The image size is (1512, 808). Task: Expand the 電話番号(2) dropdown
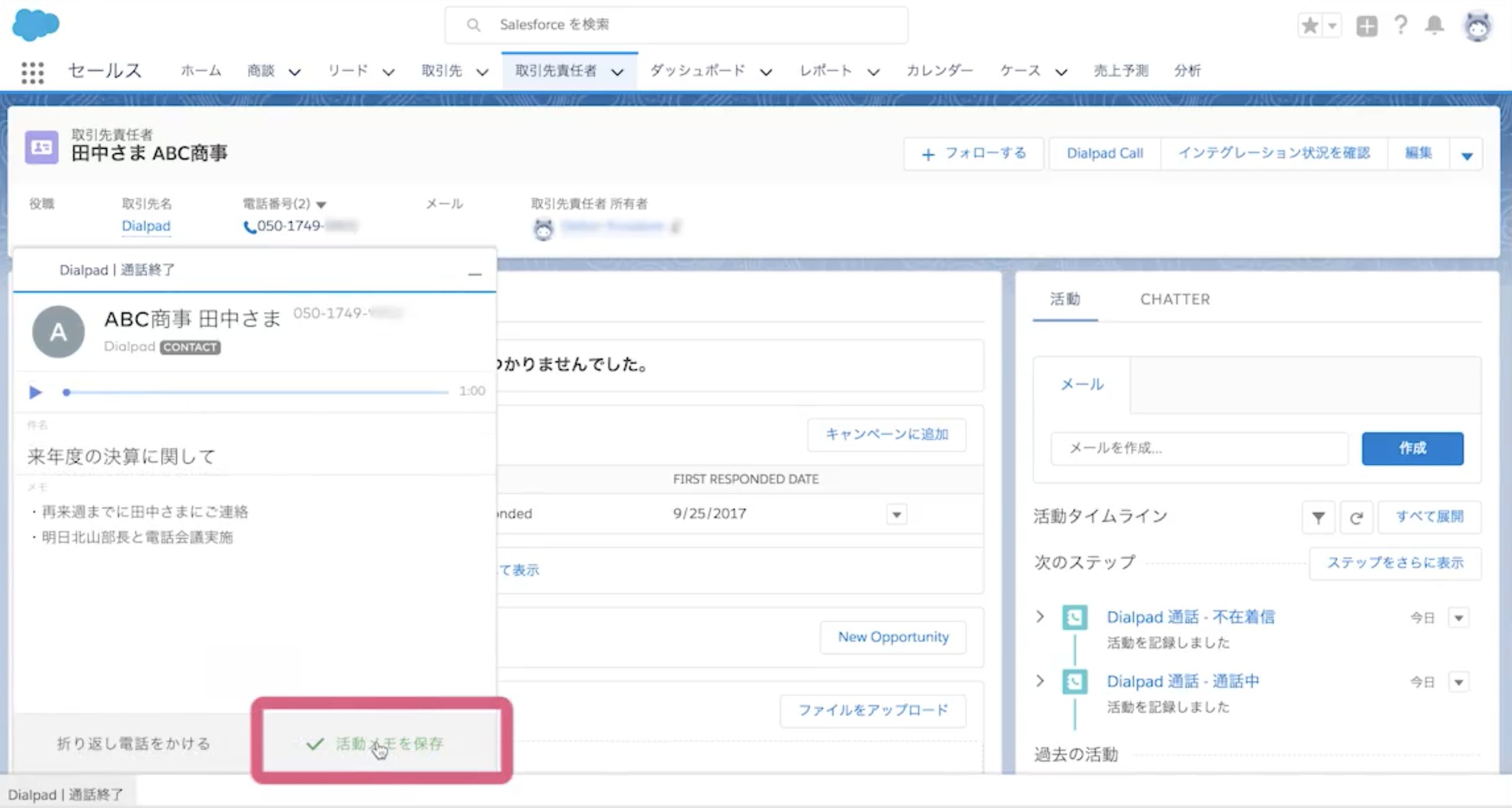click(x=321, y=205)
